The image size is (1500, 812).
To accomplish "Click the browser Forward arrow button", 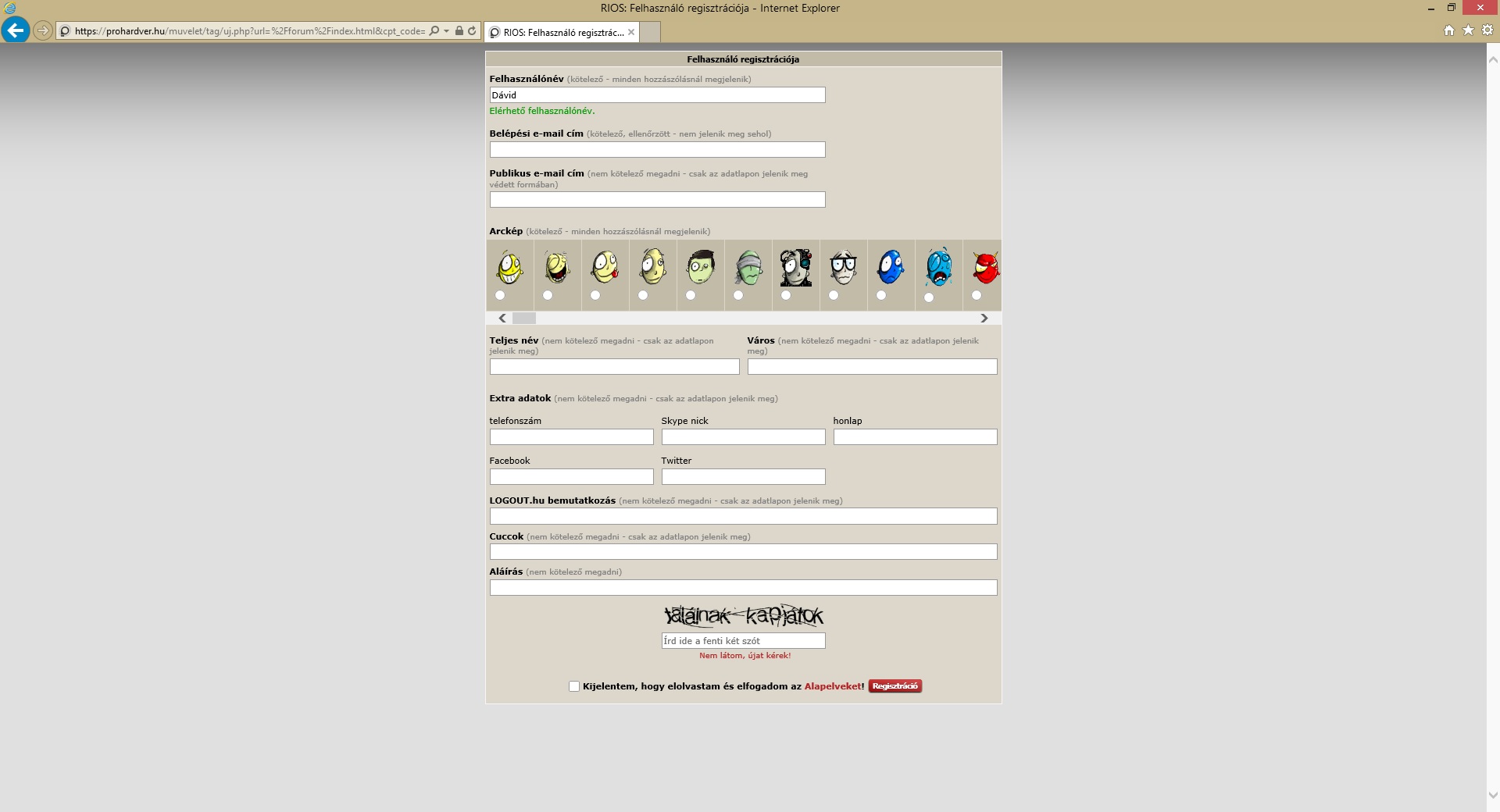I will [43, 31].
